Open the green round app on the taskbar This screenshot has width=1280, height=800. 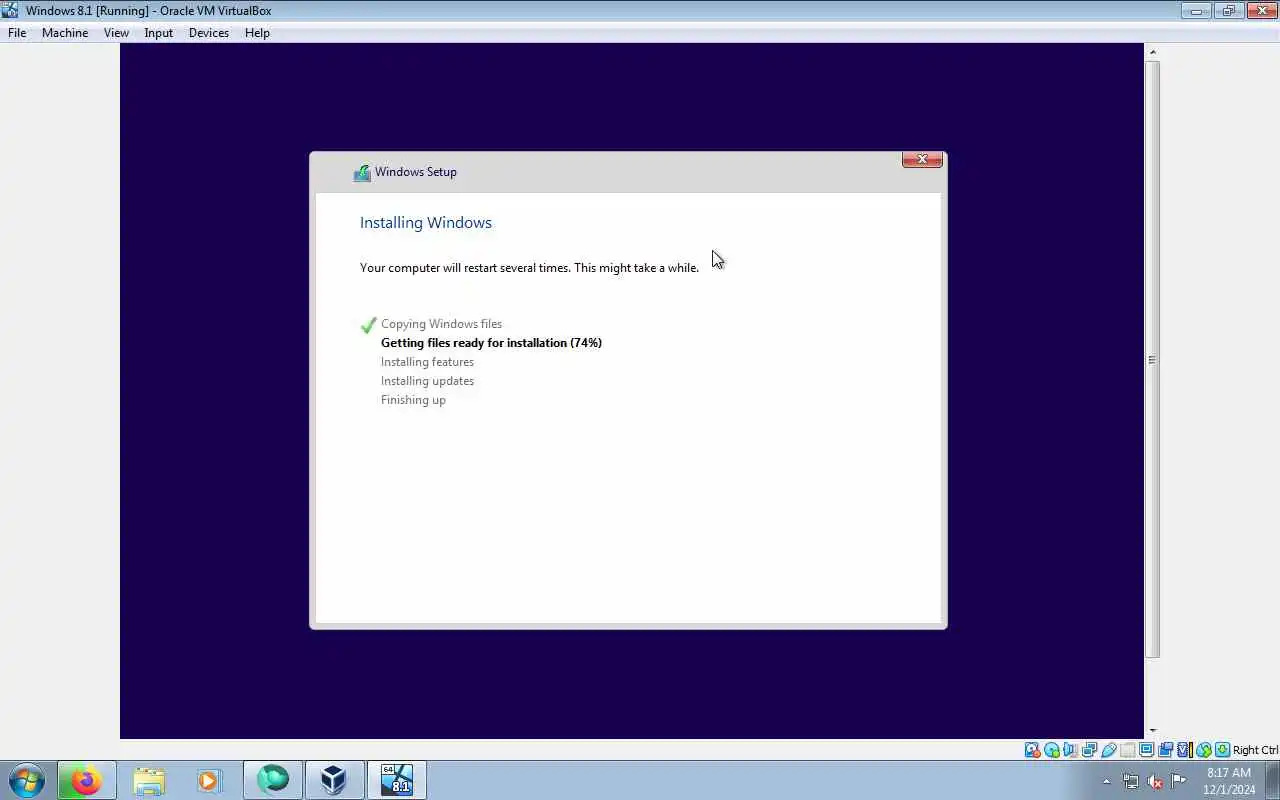[272, 780]
